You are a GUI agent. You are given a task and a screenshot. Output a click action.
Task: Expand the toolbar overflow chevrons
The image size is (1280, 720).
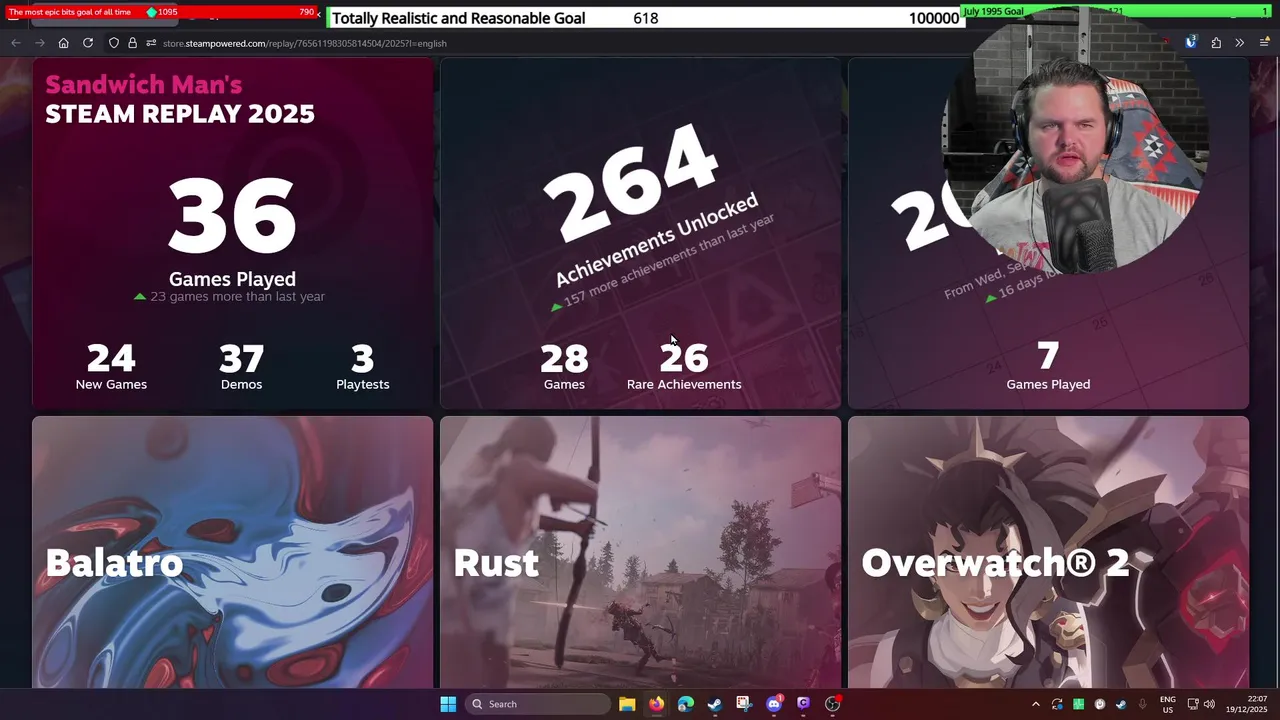pyautogui.click(x=1239, y=43)
